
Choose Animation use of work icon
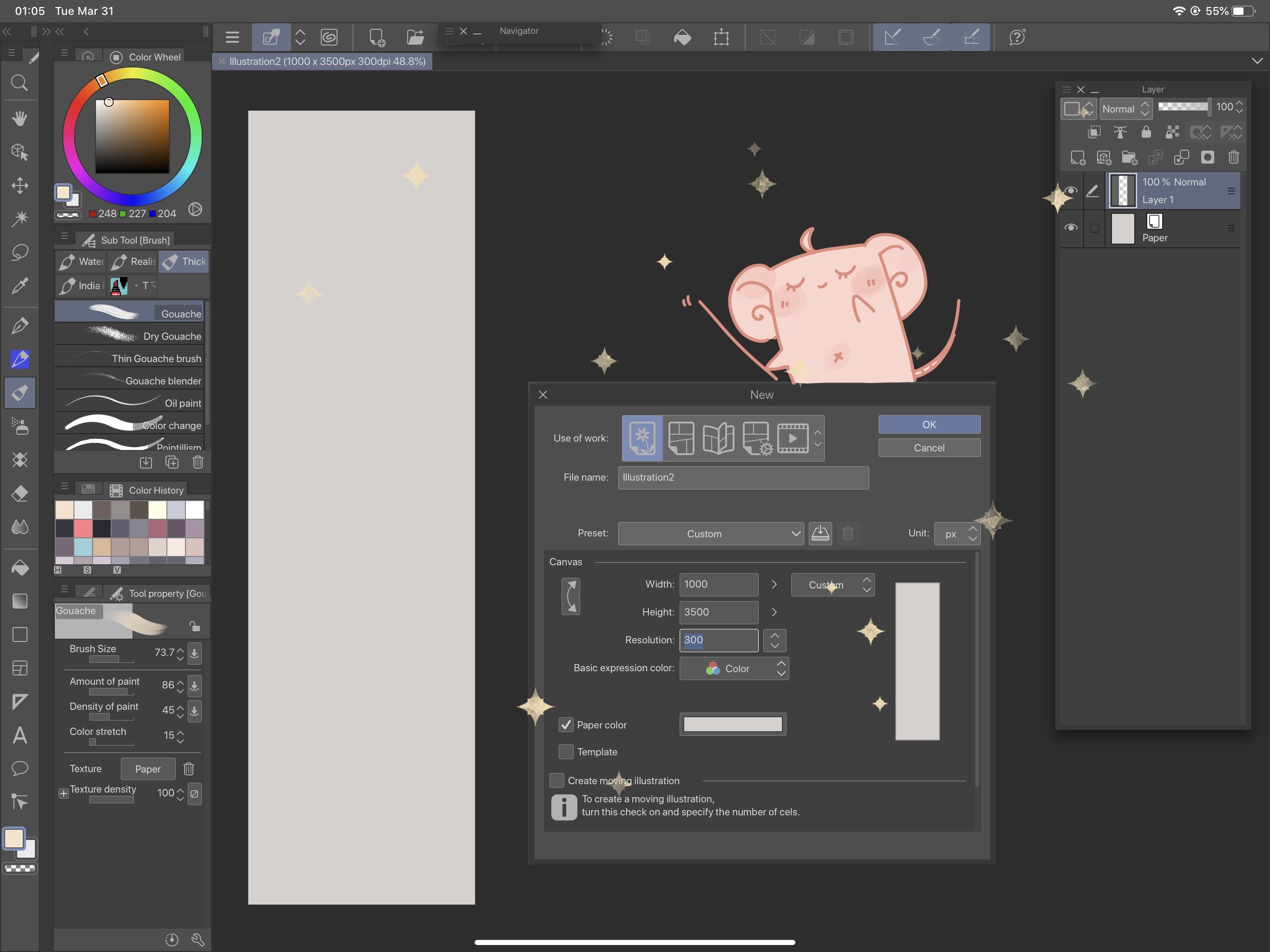click(792, 438)
